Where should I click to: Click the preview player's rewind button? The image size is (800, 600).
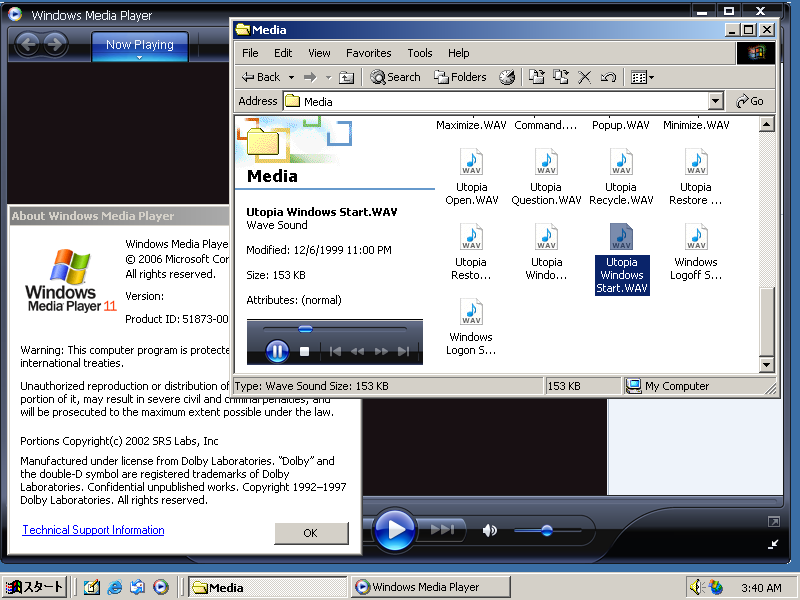point(357,351)
